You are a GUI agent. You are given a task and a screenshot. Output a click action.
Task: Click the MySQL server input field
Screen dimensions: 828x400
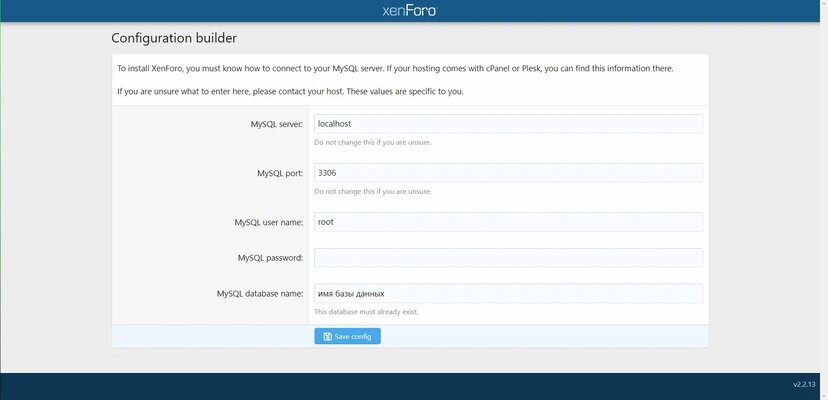pyautogui.click(x=508, y=124)
